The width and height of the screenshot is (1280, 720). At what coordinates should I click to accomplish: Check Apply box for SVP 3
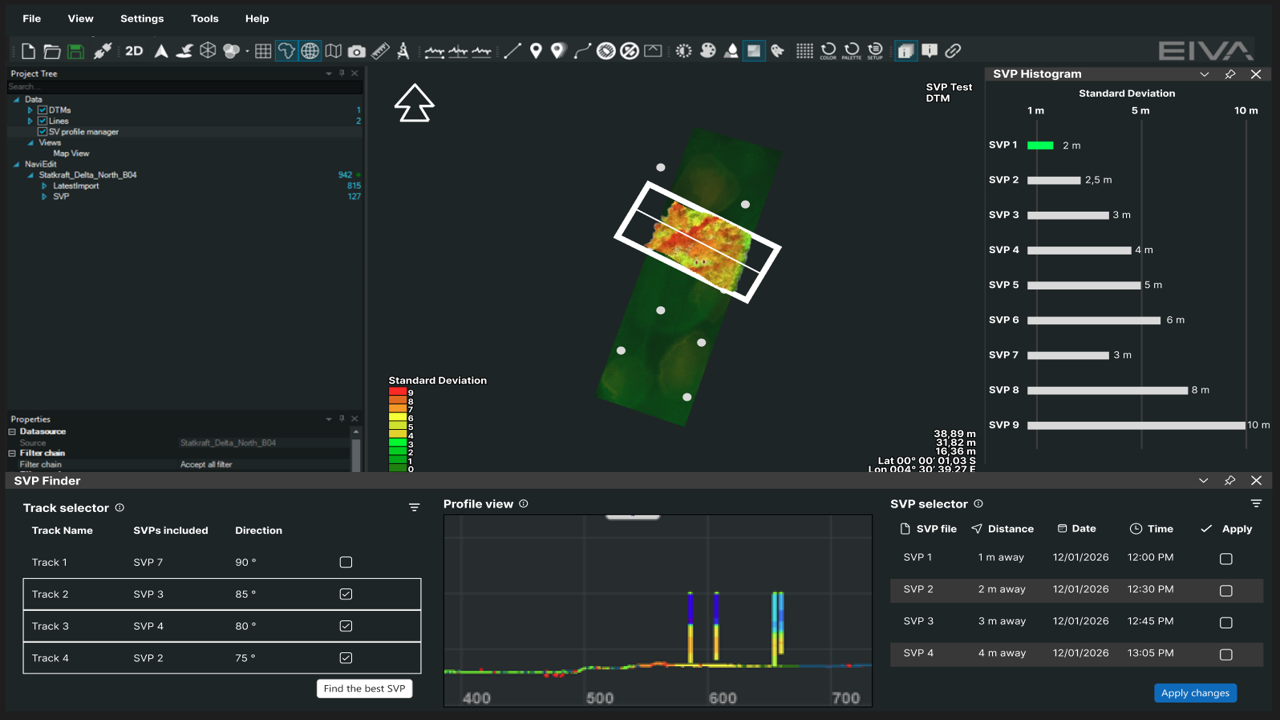click(1226, 623)
